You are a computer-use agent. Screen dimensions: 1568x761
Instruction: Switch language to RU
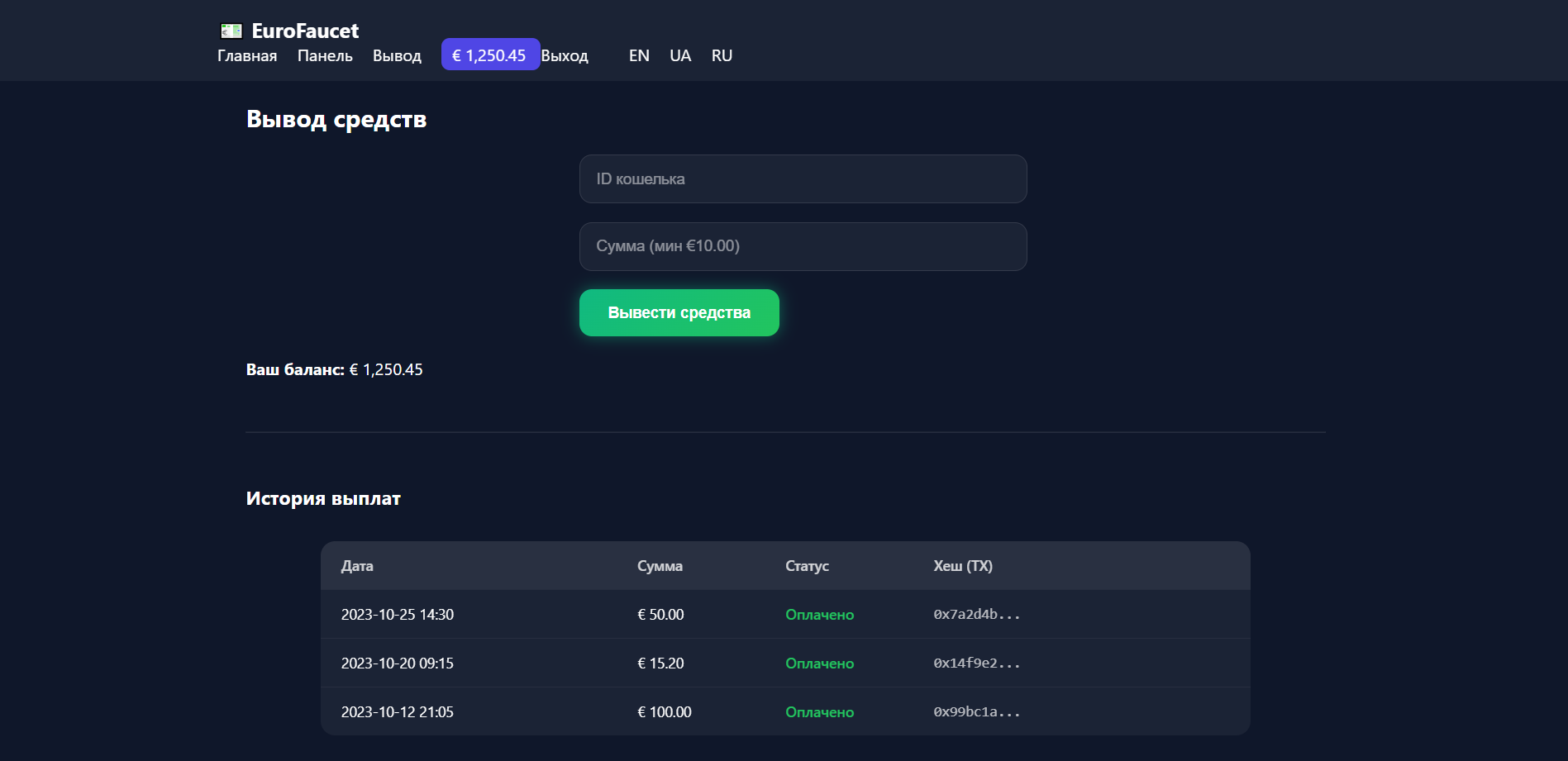click(x=722, y=55)
